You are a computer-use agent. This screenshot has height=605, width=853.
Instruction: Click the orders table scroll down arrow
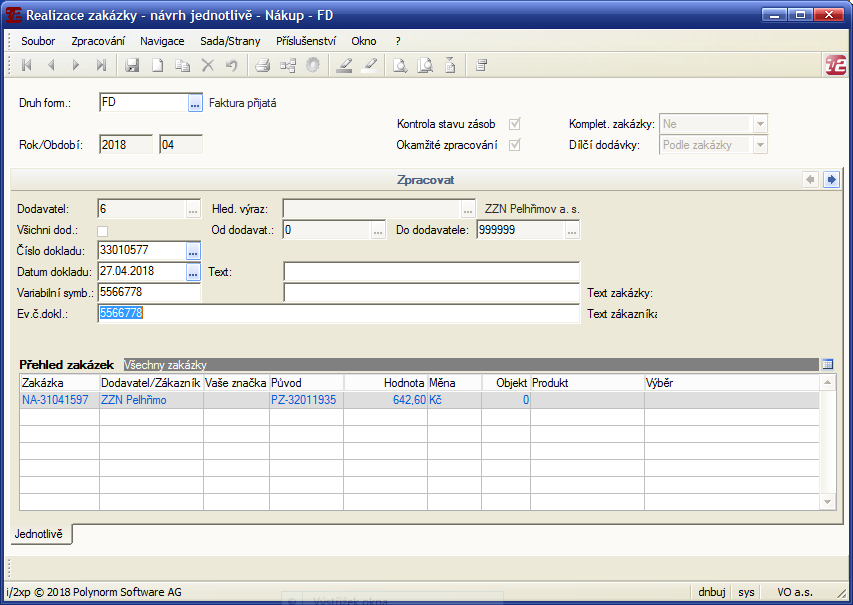click(x=827, y=502)
